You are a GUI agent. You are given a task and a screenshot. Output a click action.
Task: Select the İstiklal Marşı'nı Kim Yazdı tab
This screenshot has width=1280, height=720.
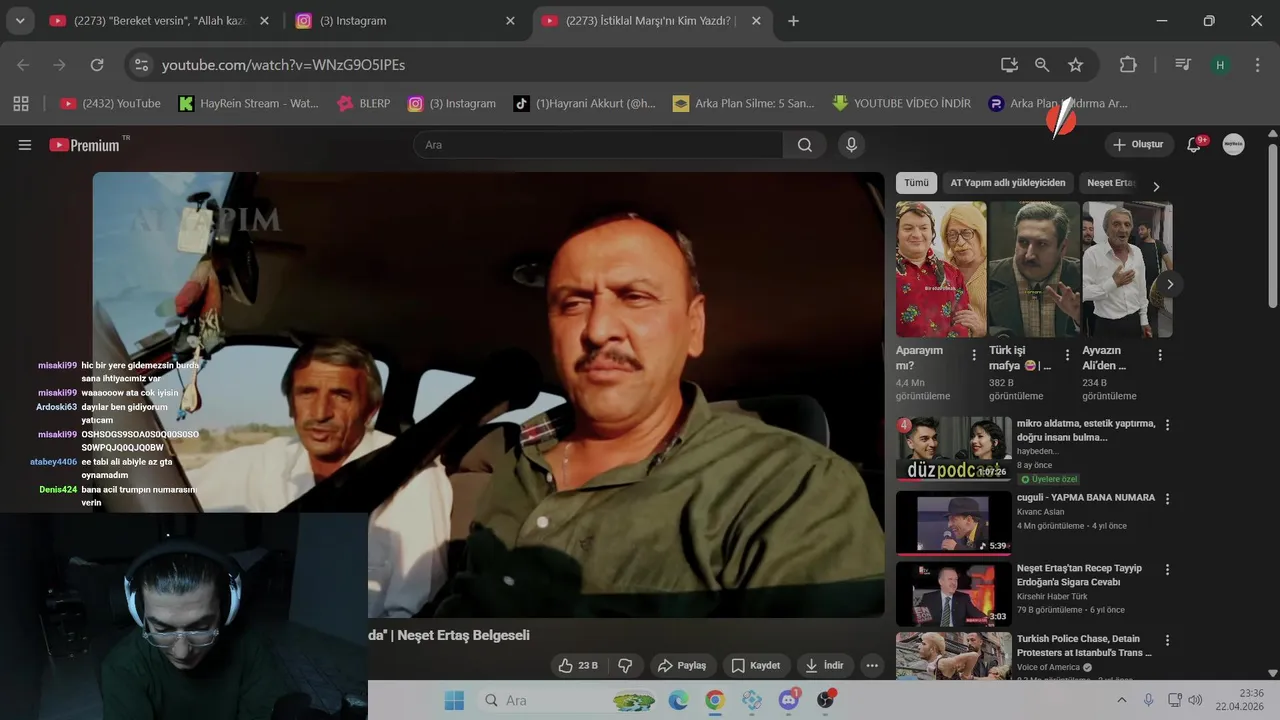click(x=650, y=21)
